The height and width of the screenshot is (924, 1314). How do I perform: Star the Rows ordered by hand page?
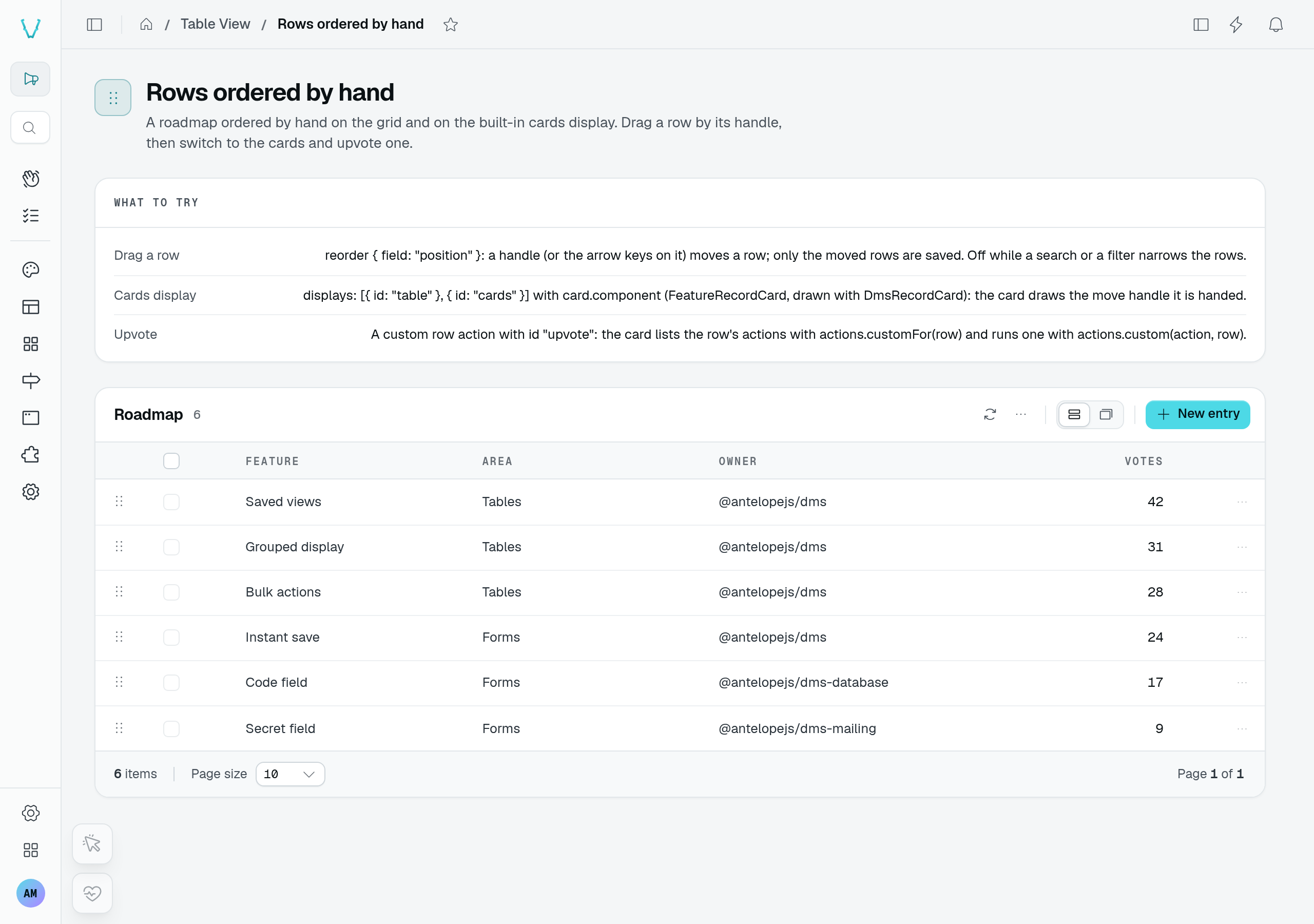tap(450, 25)
